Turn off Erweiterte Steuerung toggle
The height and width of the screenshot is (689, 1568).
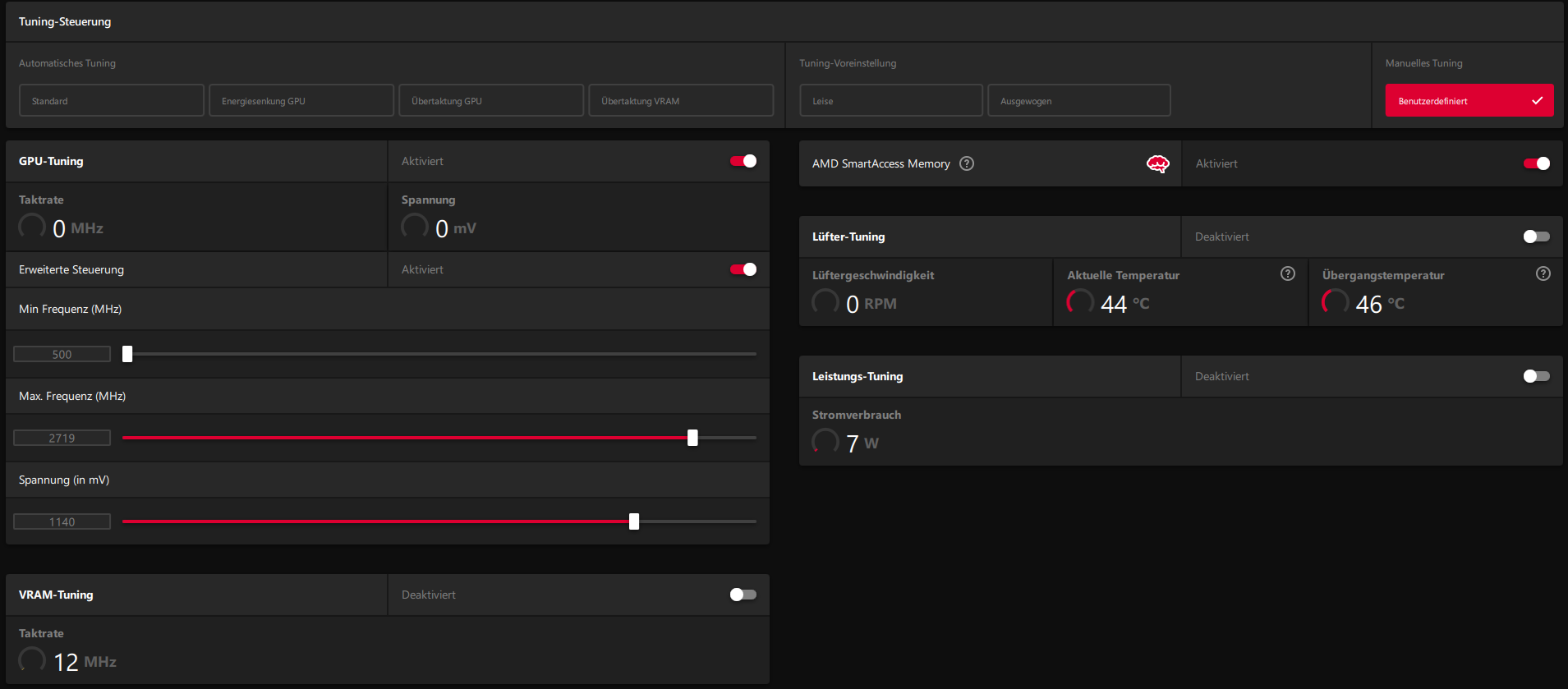[743, 269]
